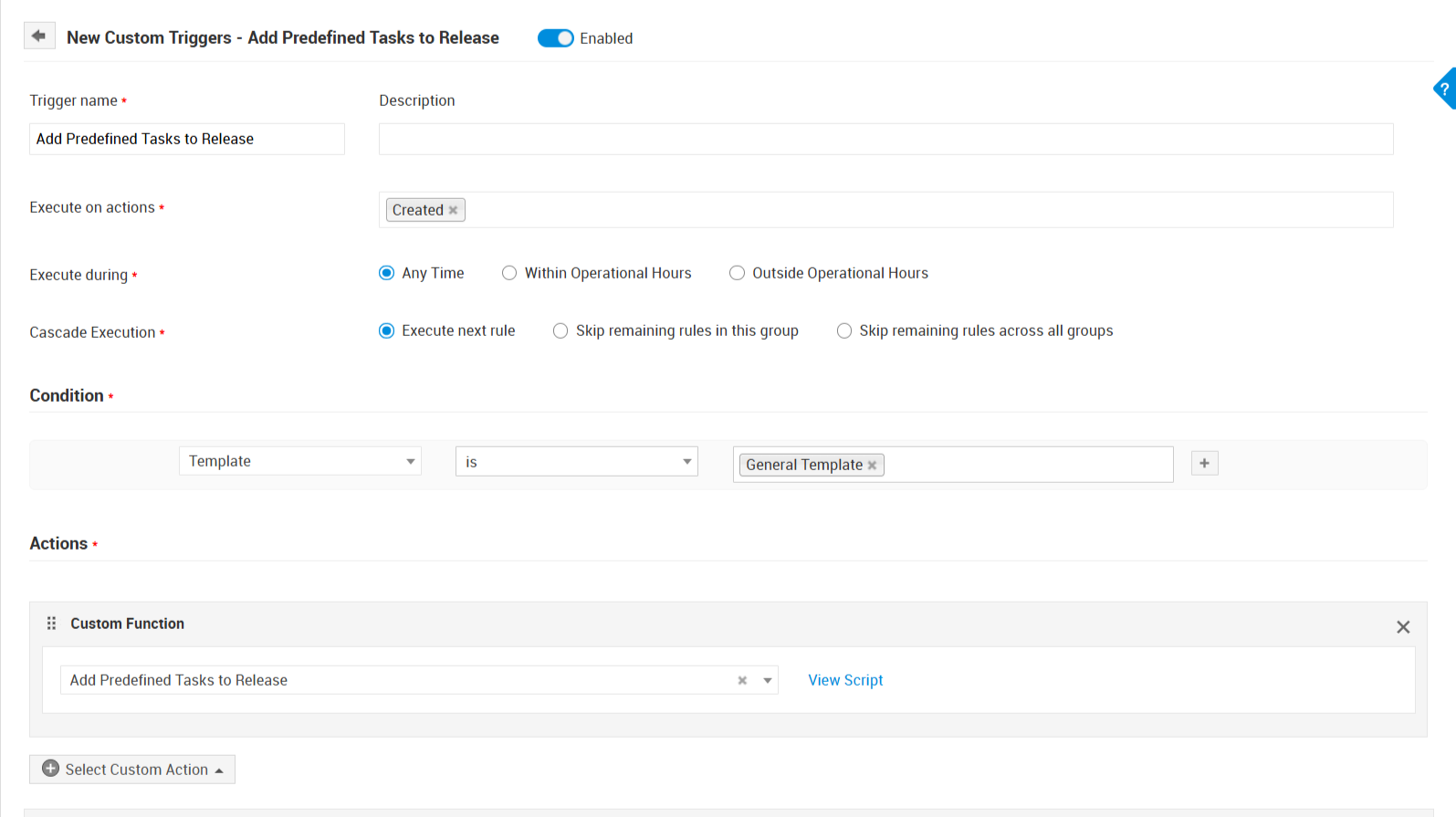Remove the Created action tag

[453, 210]
